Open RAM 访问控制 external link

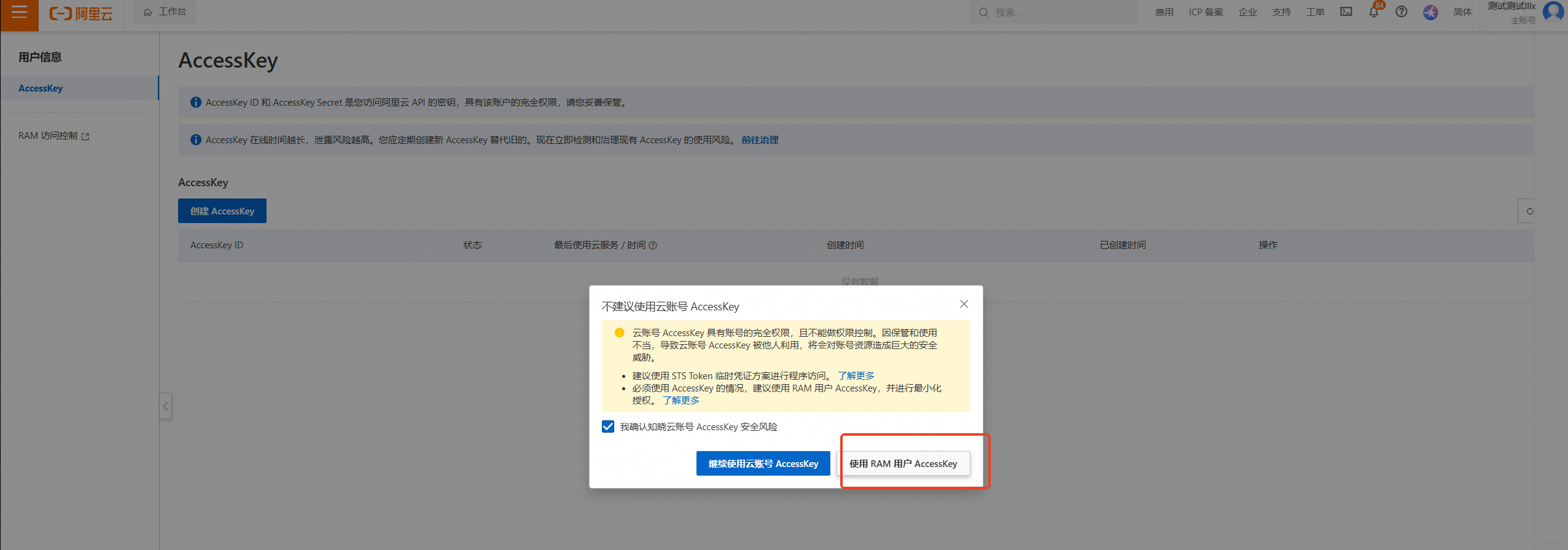pos(53,136)
